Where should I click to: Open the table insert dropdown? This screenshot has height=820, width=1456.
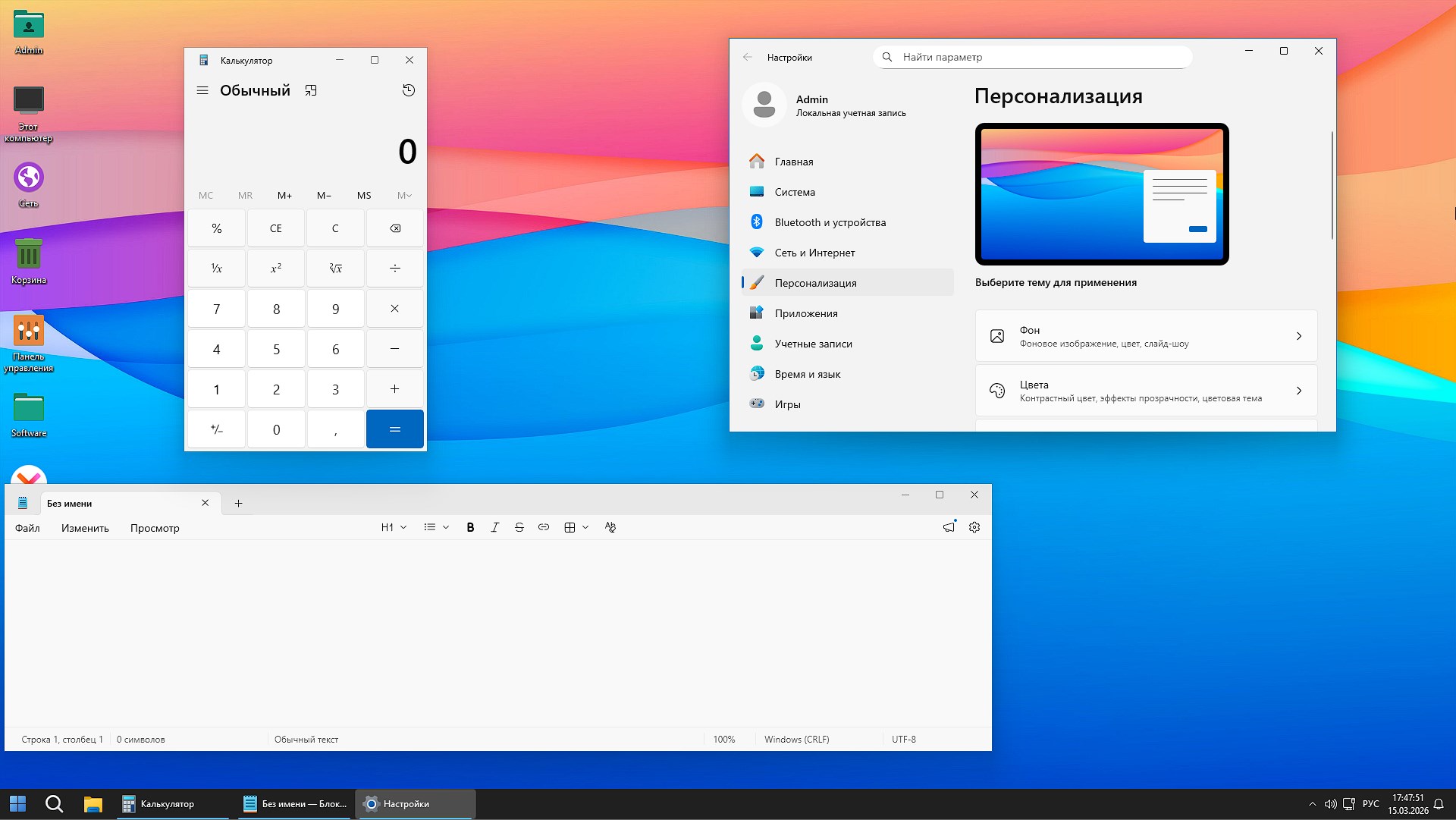576,527
